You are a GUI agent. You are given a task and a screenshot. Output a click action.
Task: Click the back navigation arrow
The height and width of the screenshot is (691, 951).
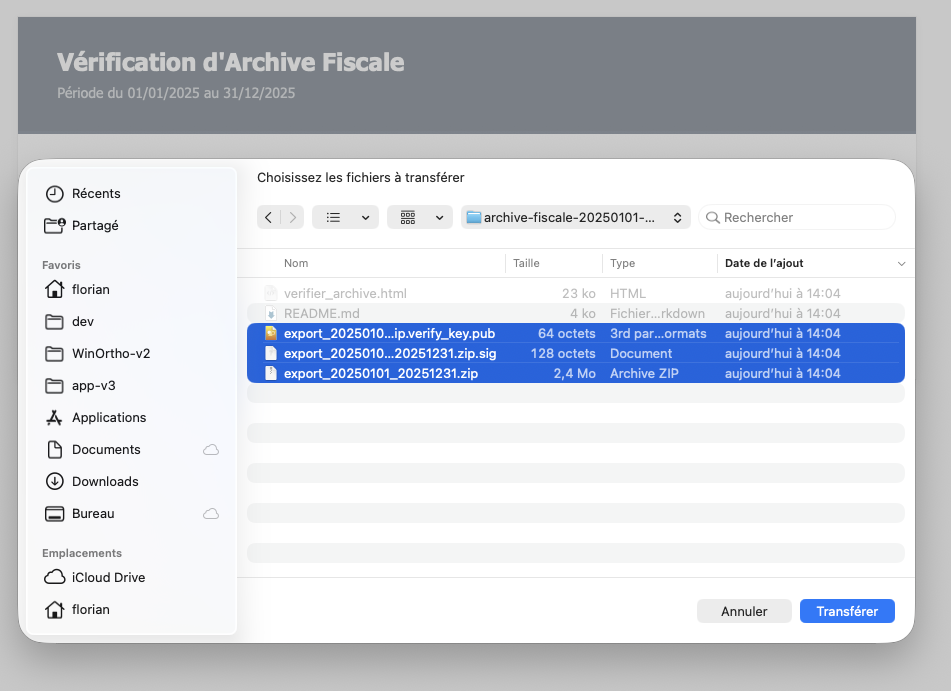[x=268, y=217]
